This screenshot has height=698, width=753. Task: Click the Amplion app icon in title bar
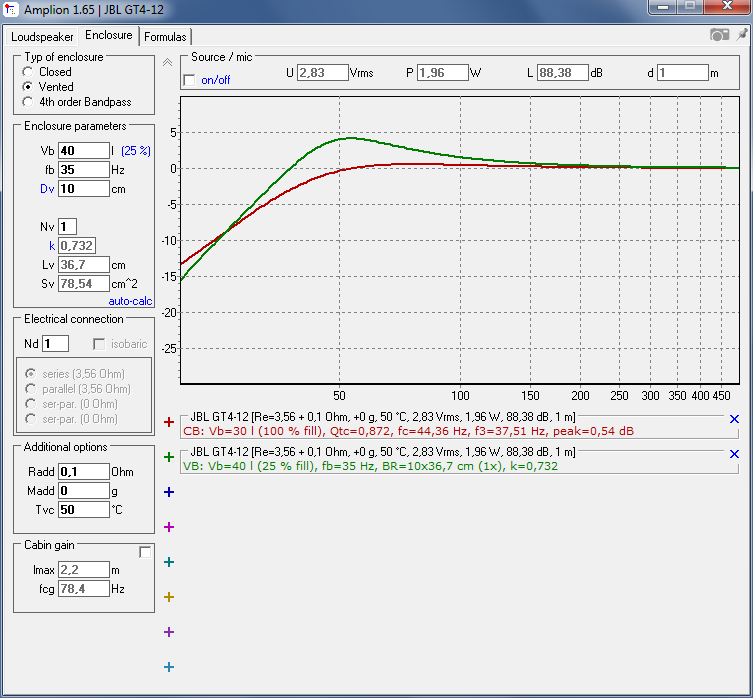click(x=11, y=9)
